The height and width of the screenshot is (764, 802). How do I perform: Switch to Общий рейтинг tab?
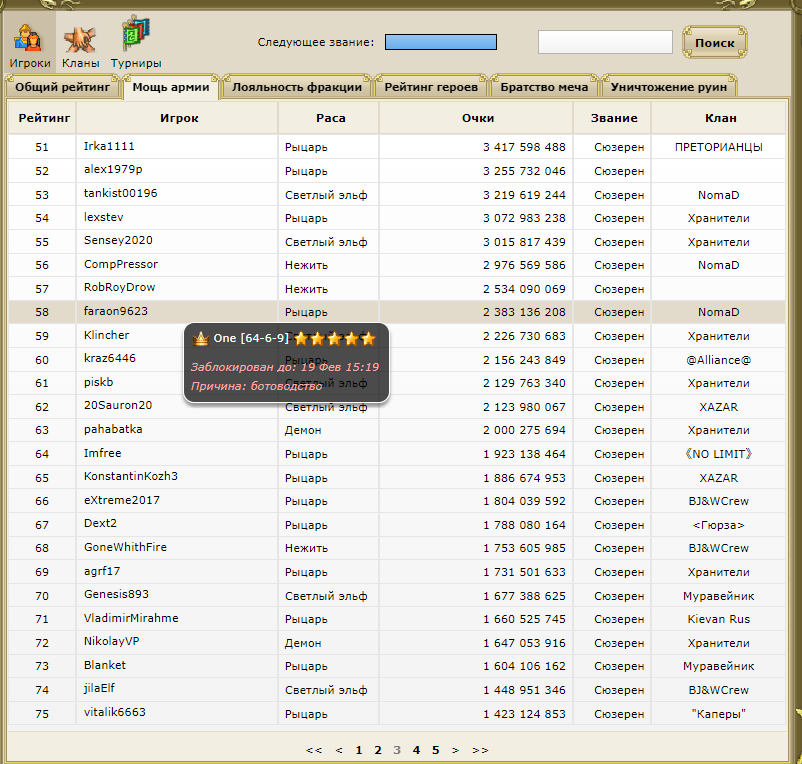pos(63,87)
